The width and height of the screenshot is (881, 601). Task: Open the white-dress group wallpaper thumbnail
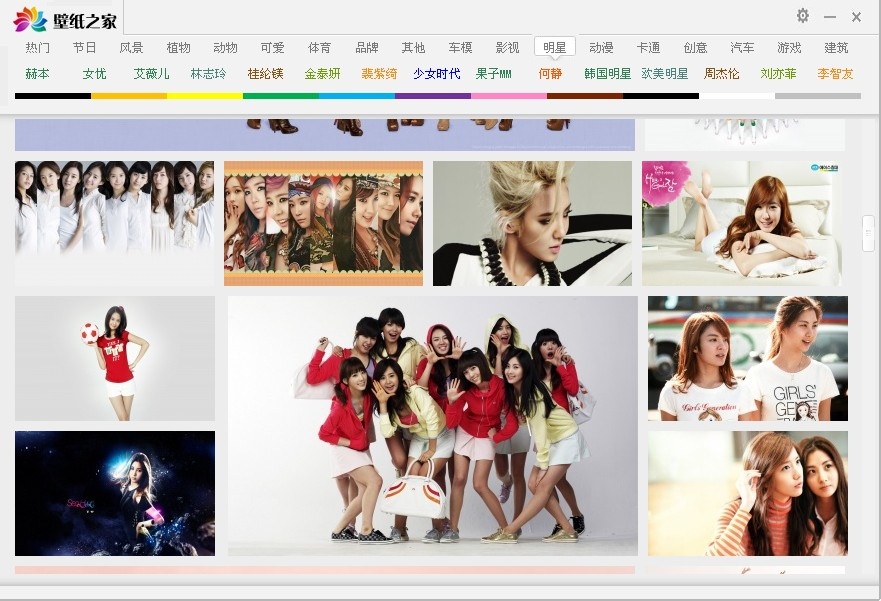click(115, 224)
